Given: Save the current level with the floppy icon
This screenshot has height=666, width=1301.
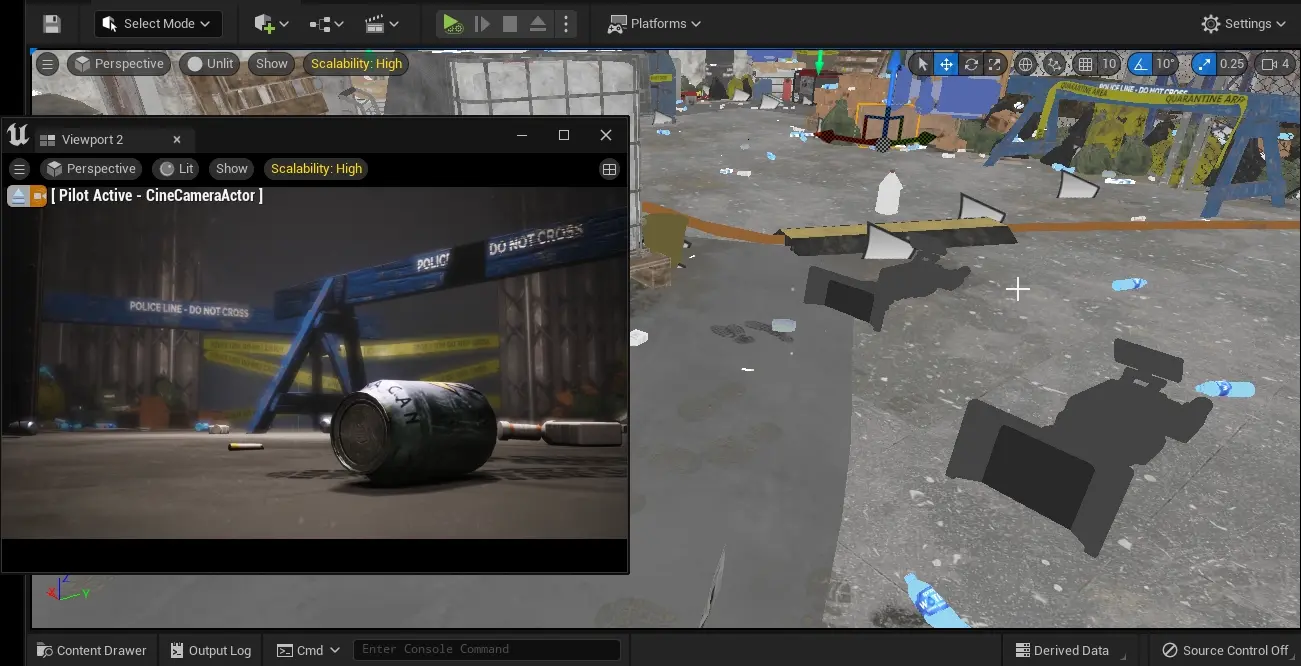Looking at the screenshot, I should click(x=52, y=24).
